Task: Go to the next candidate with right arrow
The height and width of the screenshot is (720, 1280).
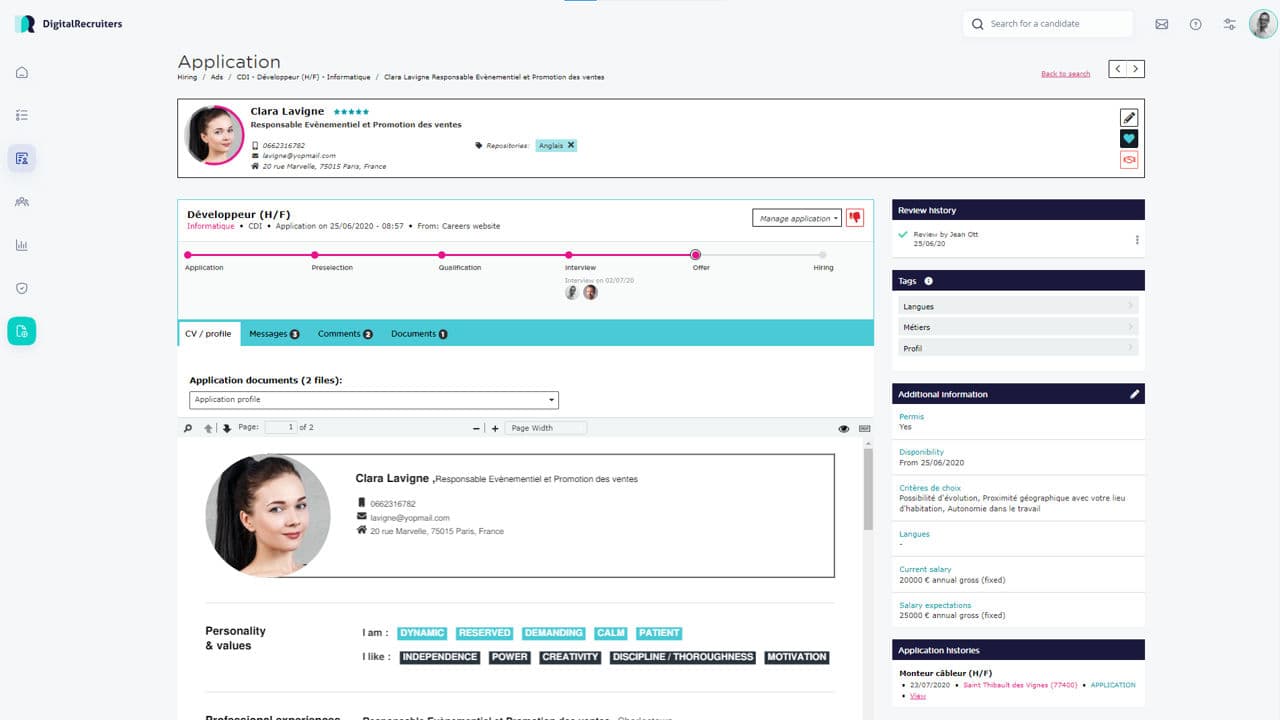Action: coord(1136,69)
